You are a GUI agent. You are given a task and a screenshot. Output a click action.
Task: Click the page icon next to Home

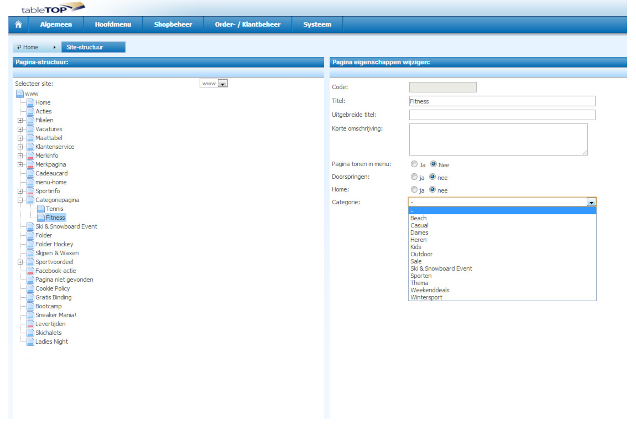coord(30,103)
